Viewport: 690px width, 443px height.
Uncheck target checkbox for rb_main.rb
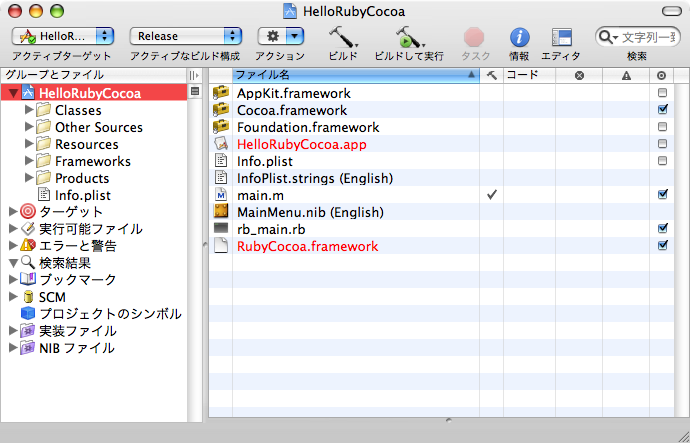(662, 228)
